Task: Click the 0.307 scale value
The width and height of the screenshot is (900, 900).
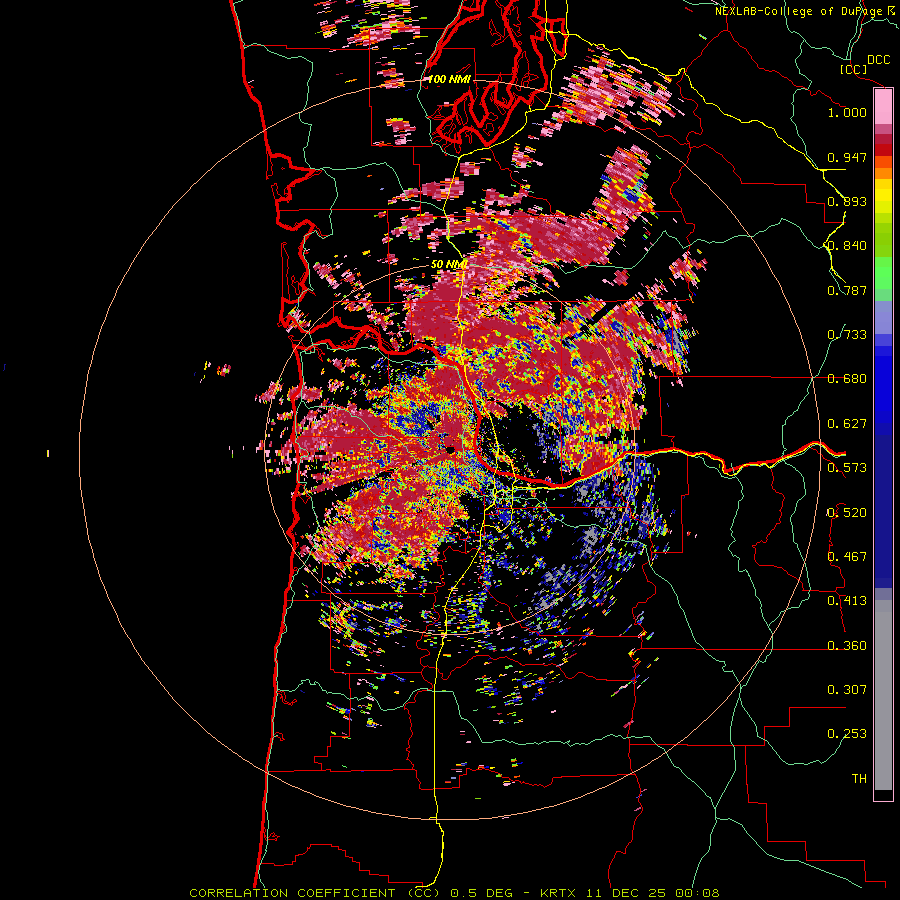Action: pos(847,690)
